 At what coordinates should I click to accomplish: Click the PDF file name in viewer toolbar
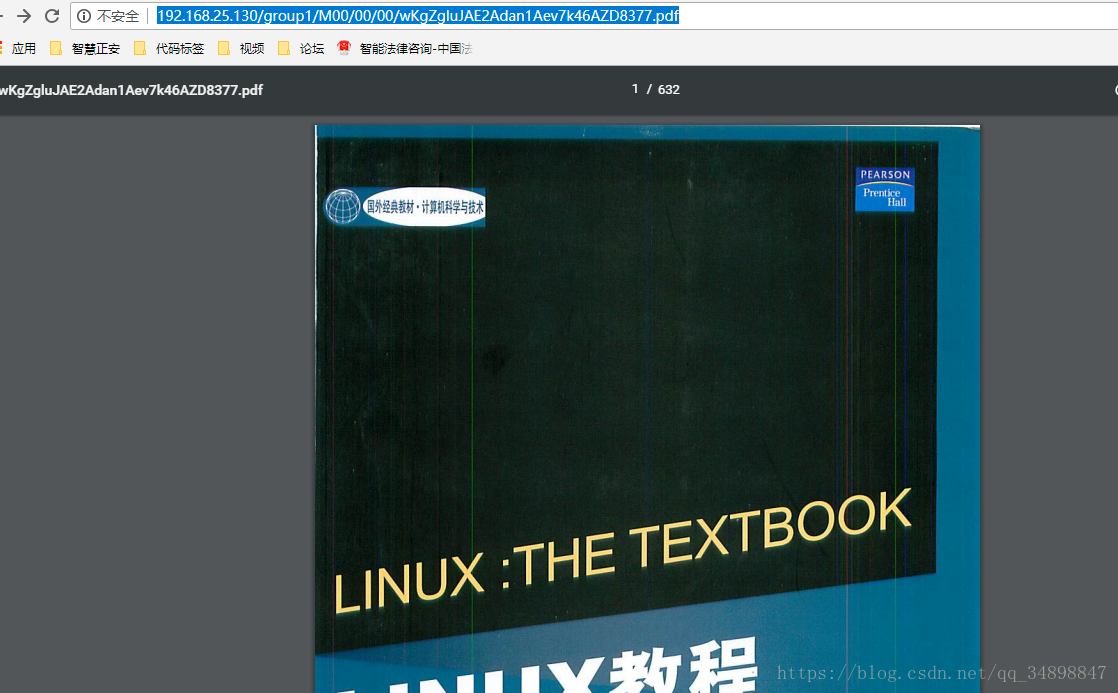pyautogui.click(x=131, y=90)
